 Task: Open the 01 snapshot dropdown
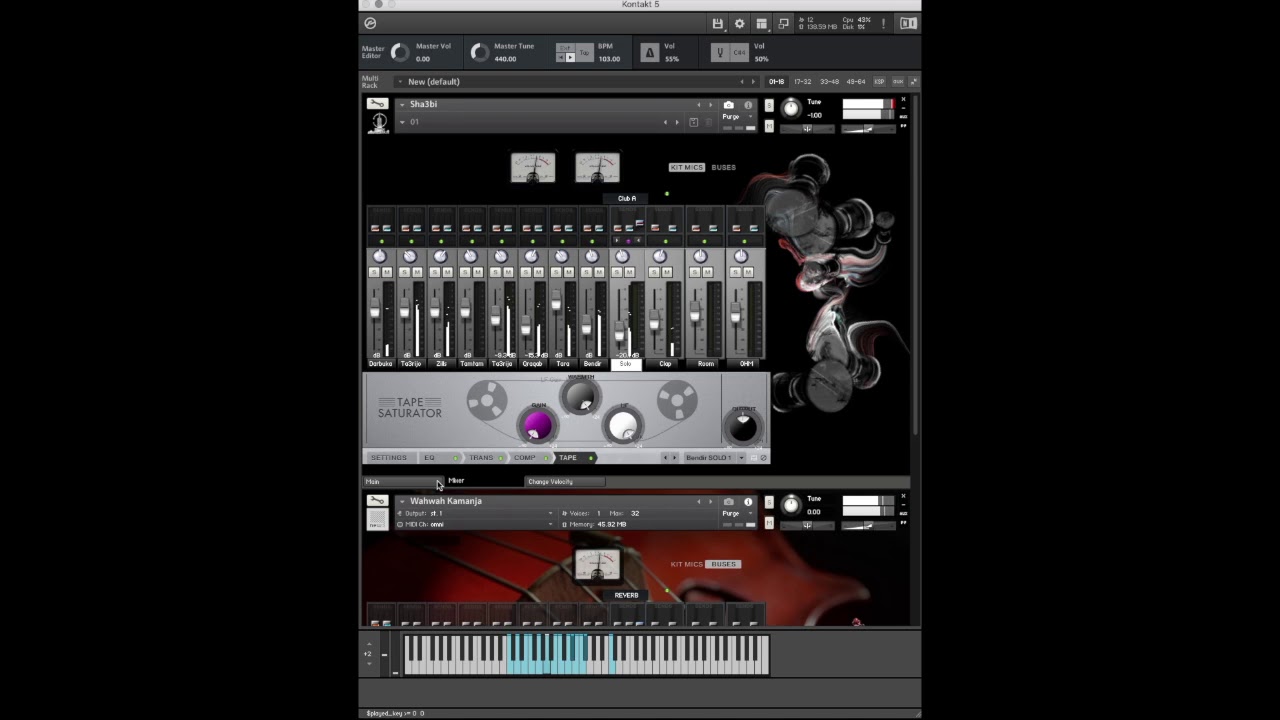click(x=402, y=122)
